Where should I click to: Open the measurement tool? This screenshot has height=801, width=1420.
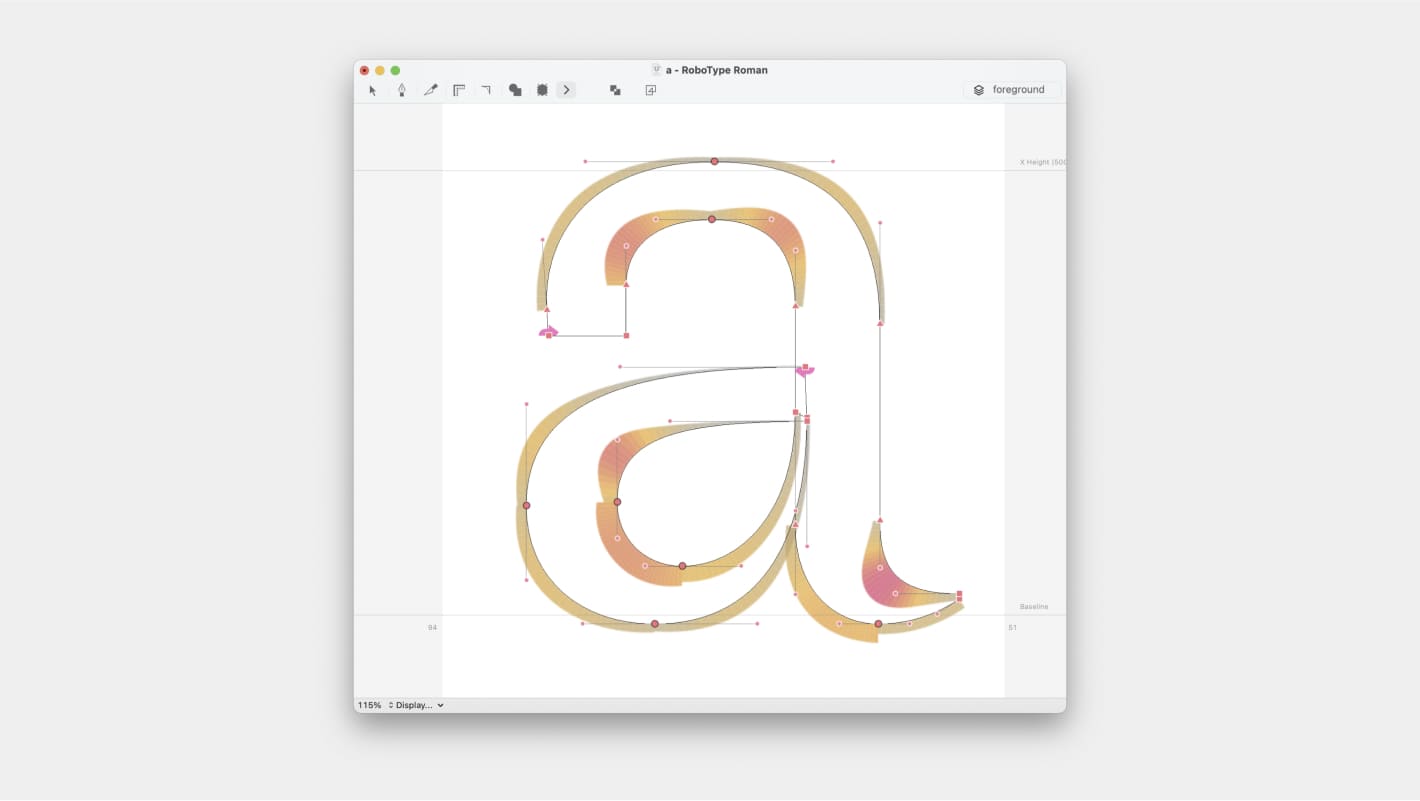[x=459, y=90]
